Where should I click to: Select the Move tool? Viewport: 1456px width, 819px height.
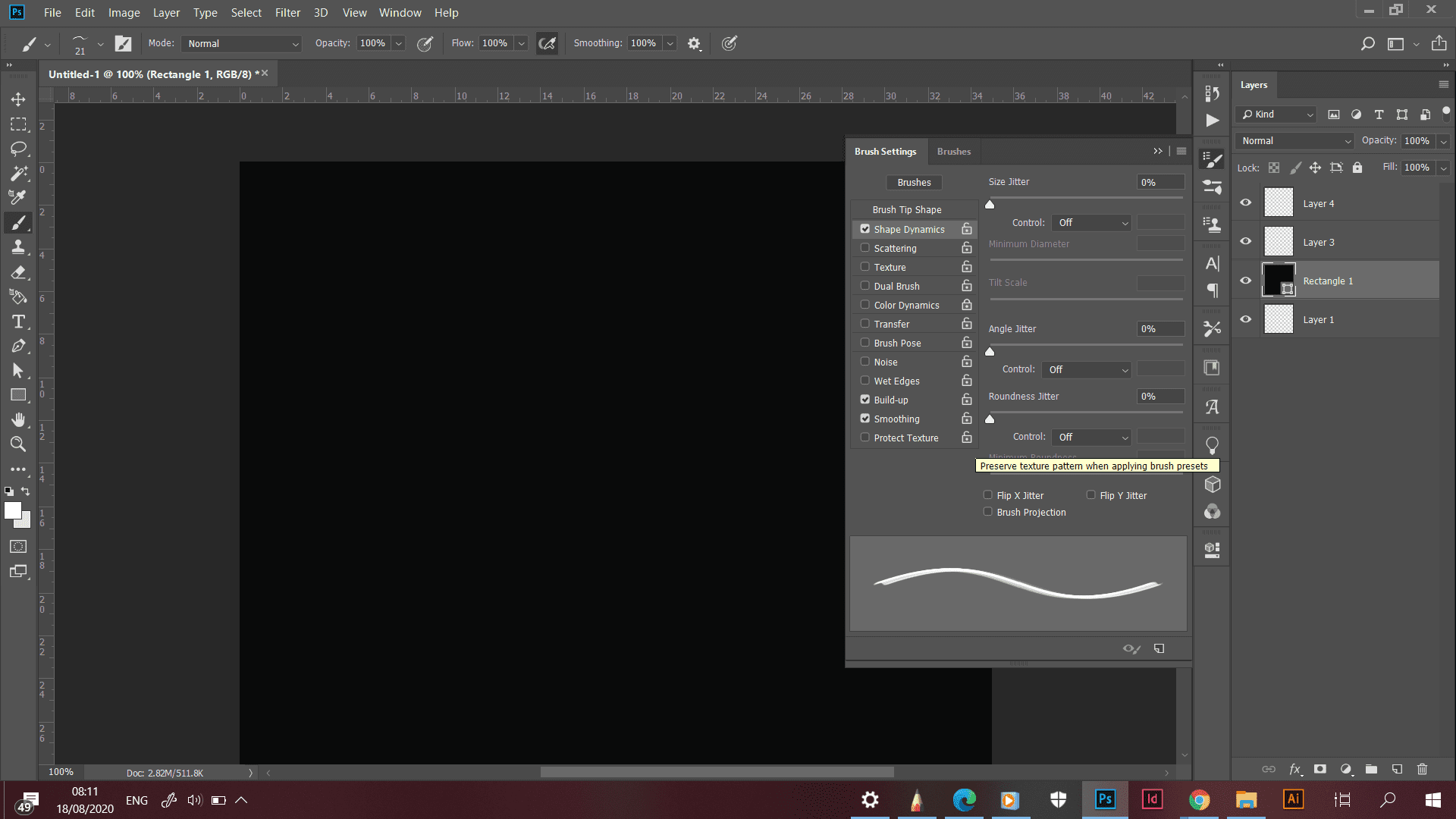18,99
